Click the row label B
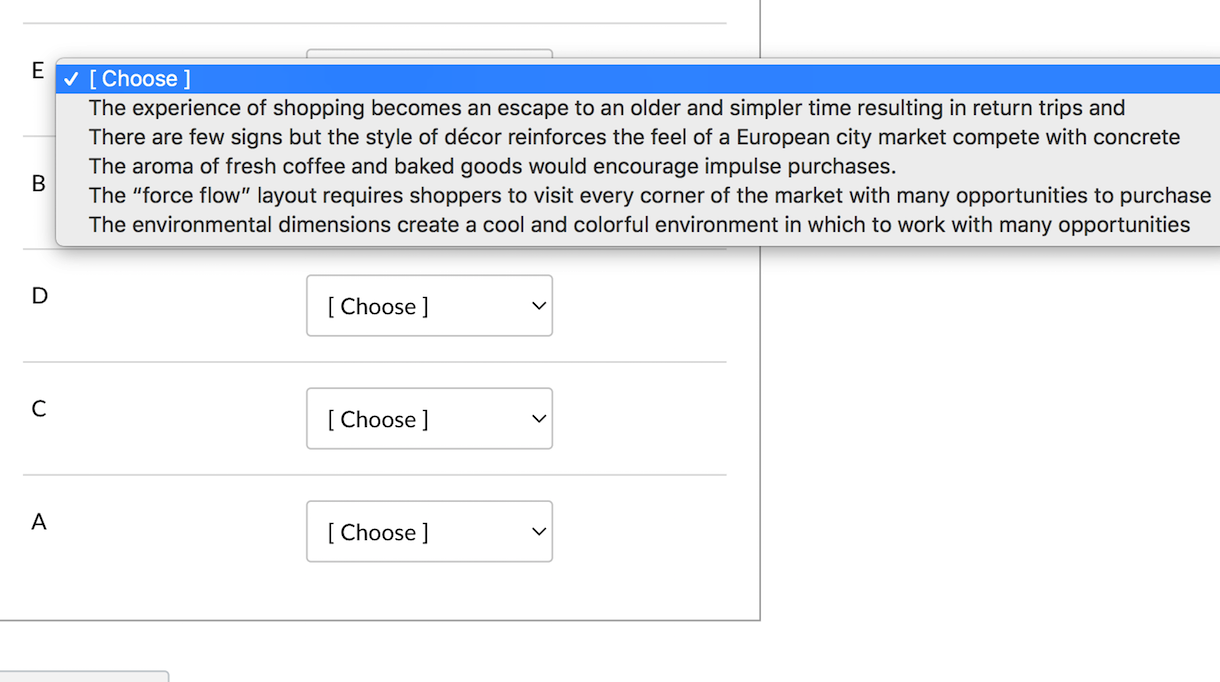1220x682 pixels. click(x=37, y=183)
